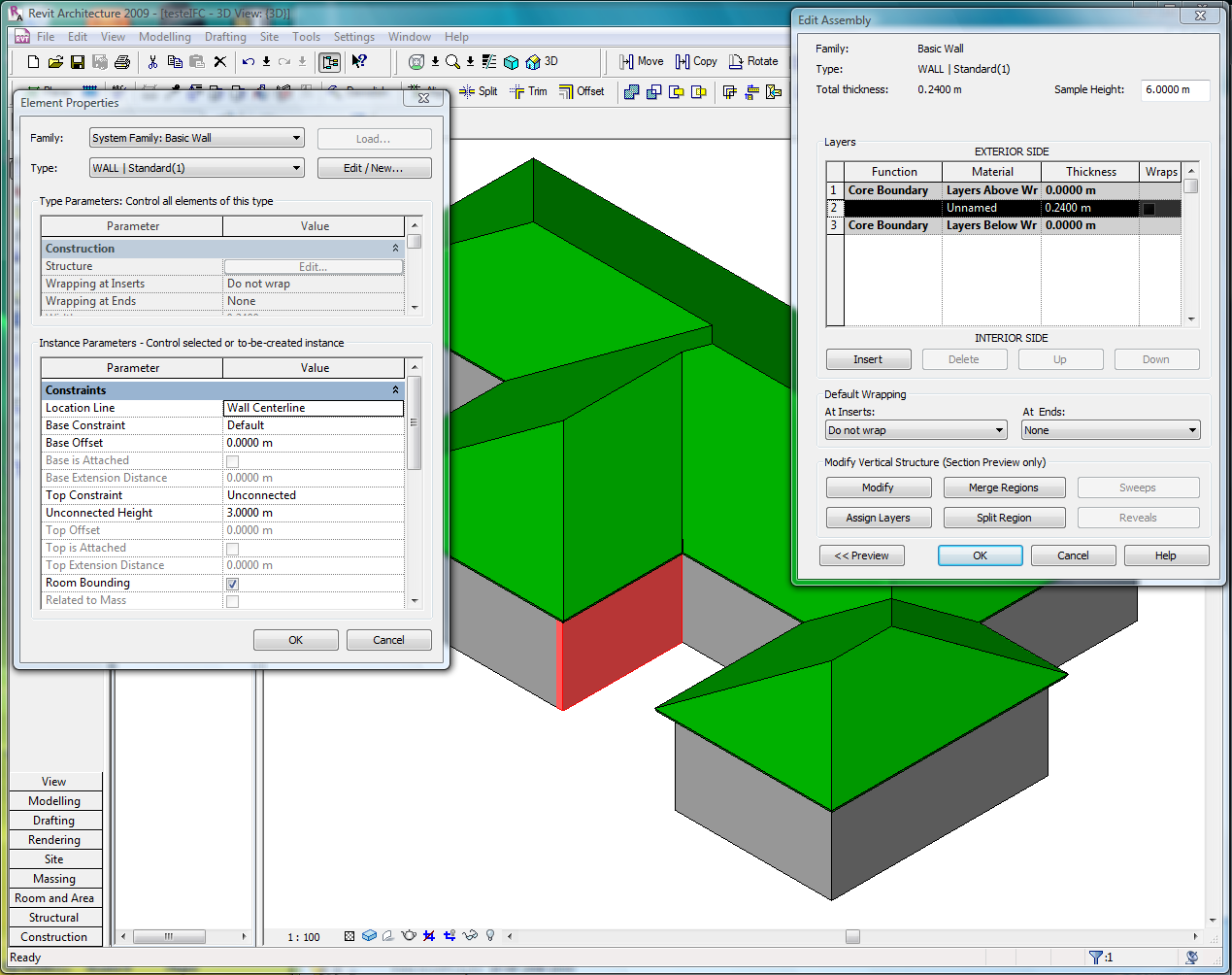Toggle the Top is Attached checkbox
The image size is (1232, 975).
coord(232,549)
